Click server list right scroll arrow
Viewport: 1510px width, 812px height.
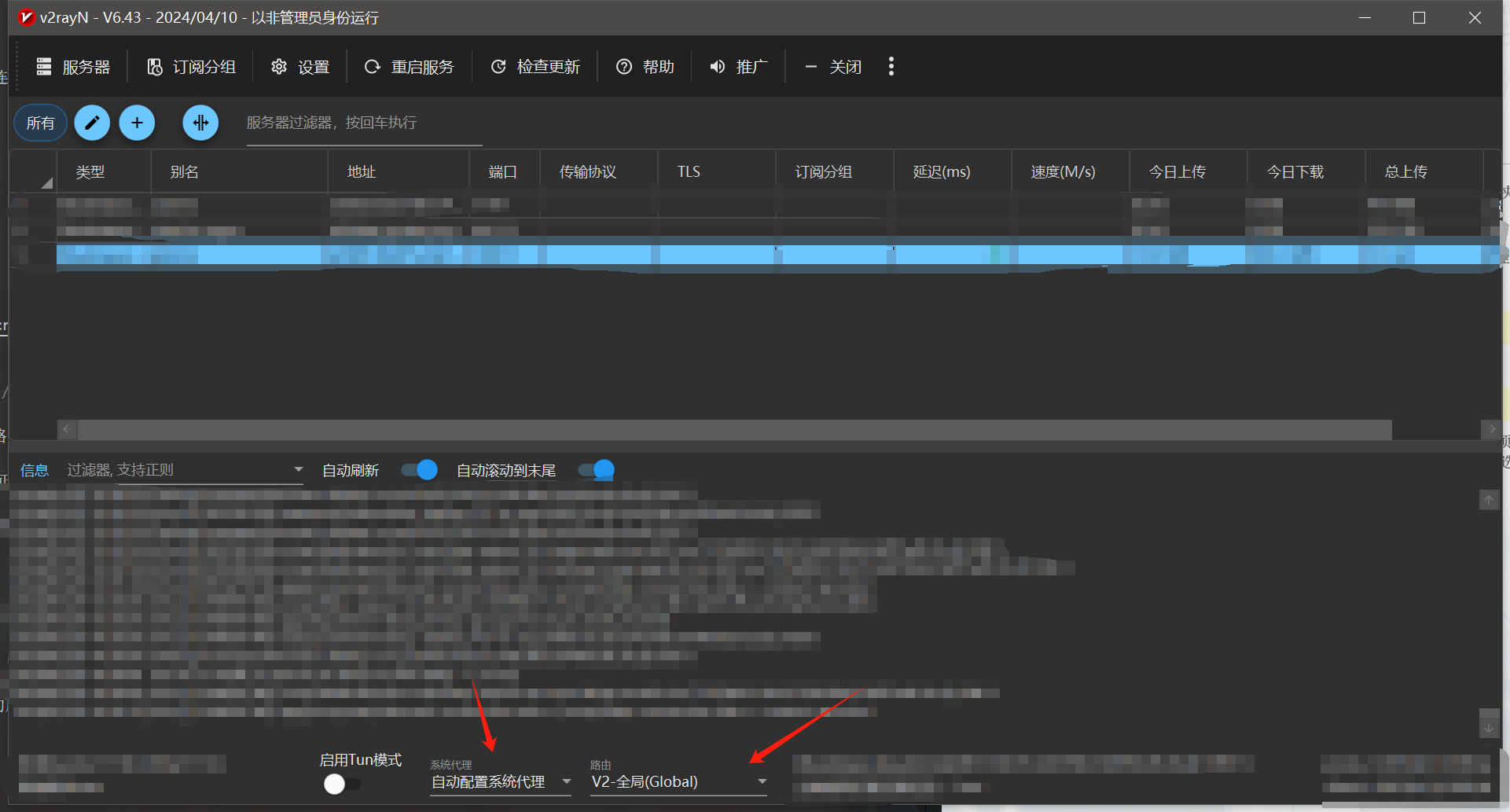pyautogui.click(x=1491, y=429)
